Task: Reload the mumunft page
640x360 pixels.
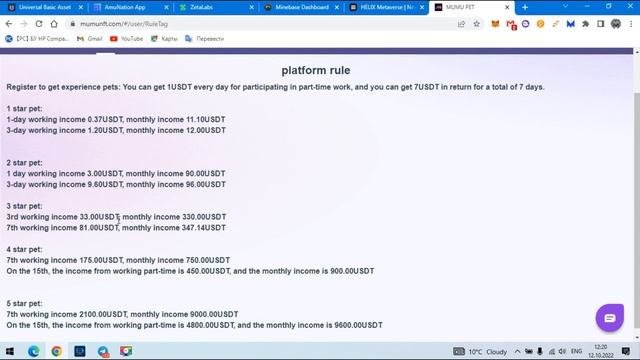Action: tap(39, 24)
